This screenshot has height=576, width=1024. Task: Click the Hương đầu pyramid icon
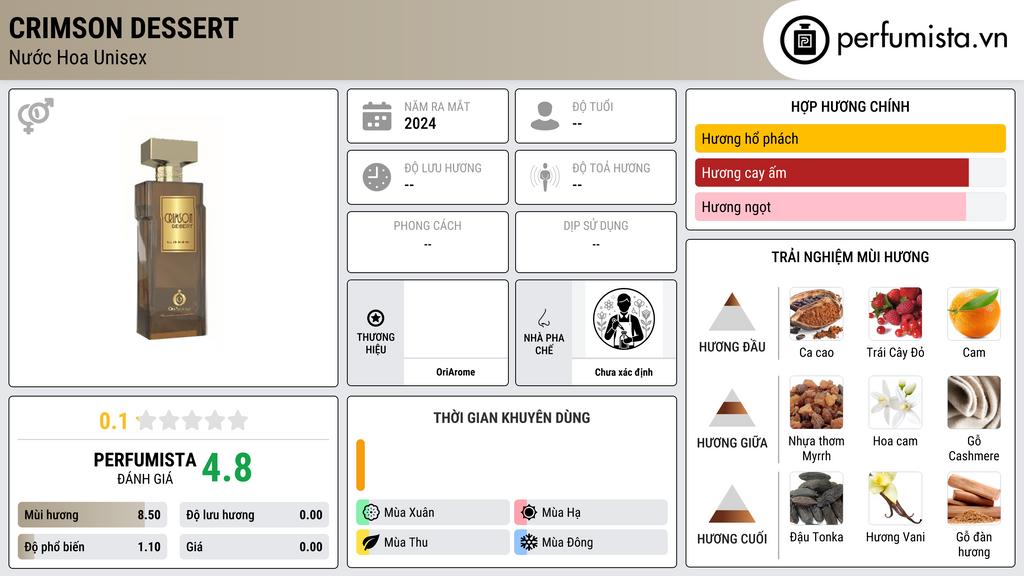pos(732,312)
